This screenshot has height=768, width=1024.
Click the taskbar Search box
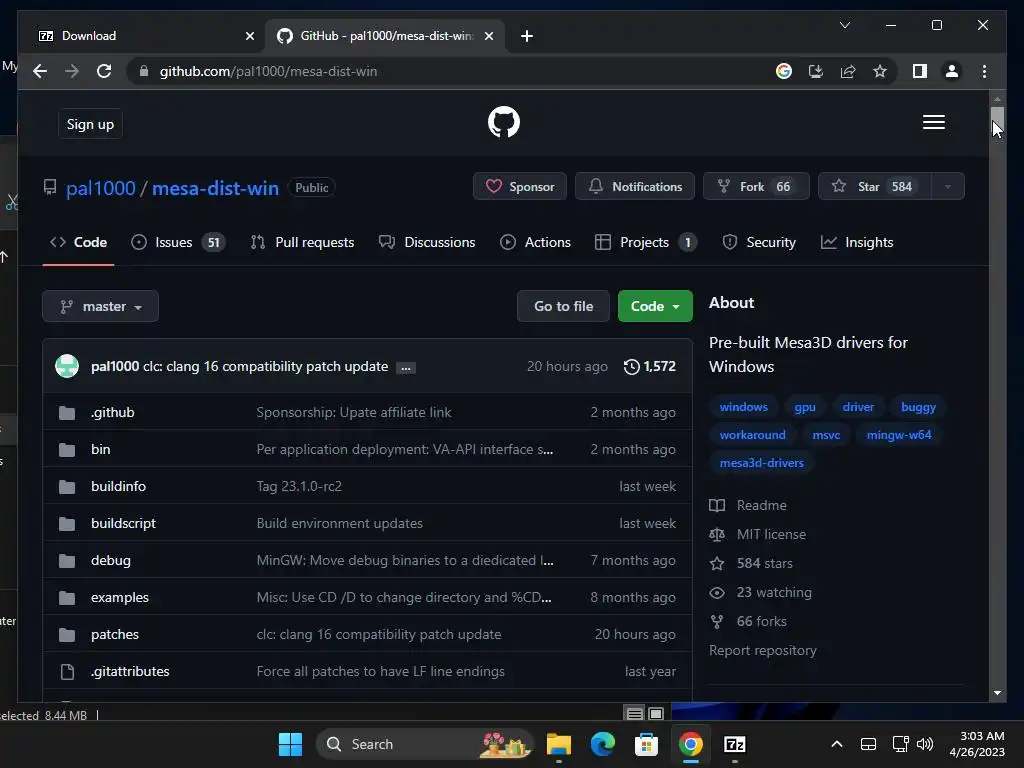(x=424, y=744)
